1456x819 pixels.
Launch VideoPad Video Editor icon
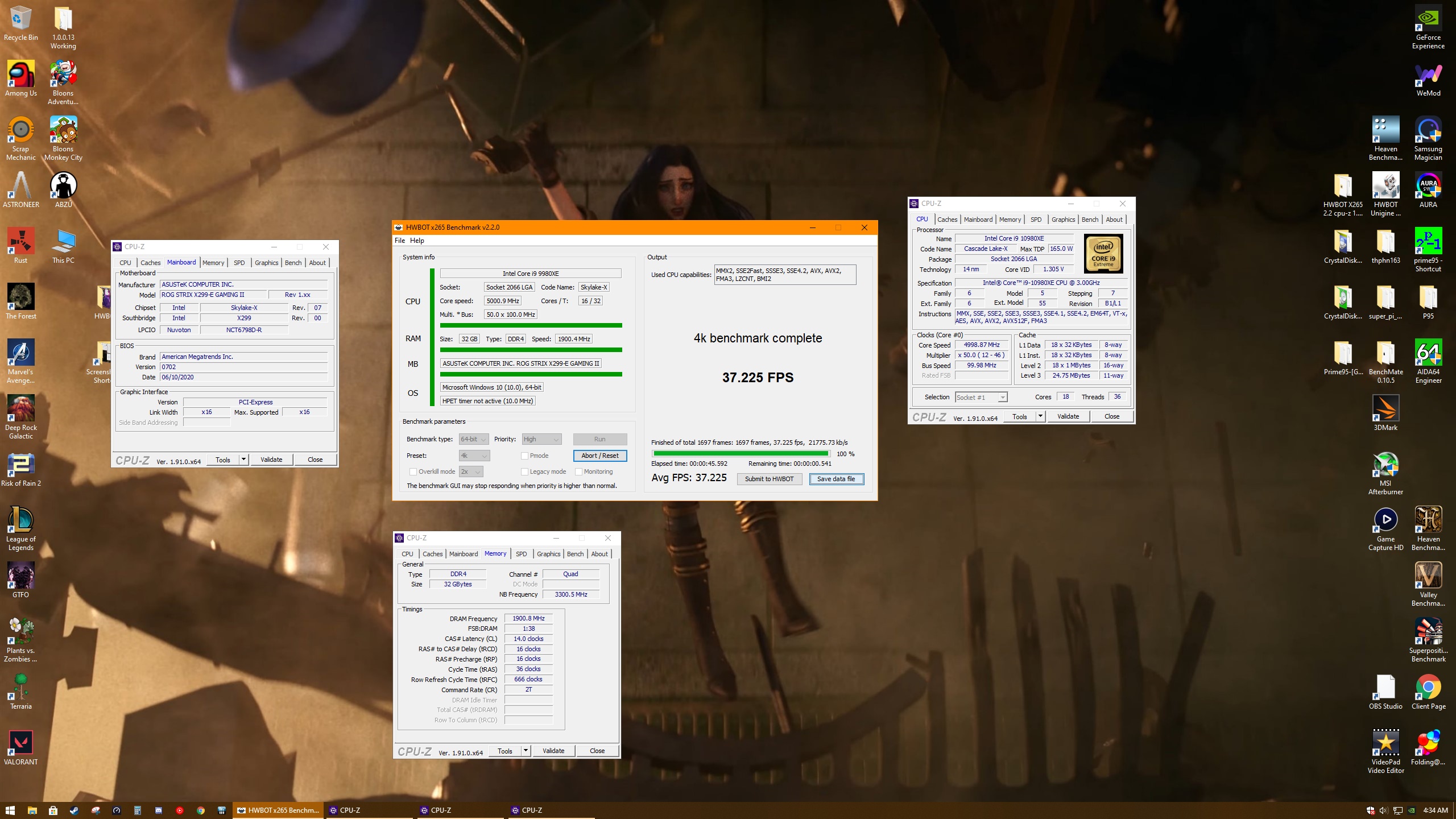click(1385, 751)
